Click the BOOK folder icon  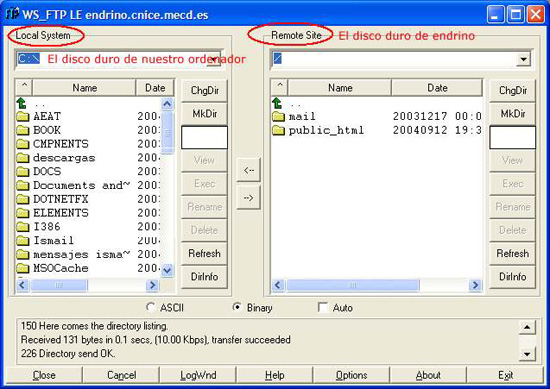(x=22, y=130)
